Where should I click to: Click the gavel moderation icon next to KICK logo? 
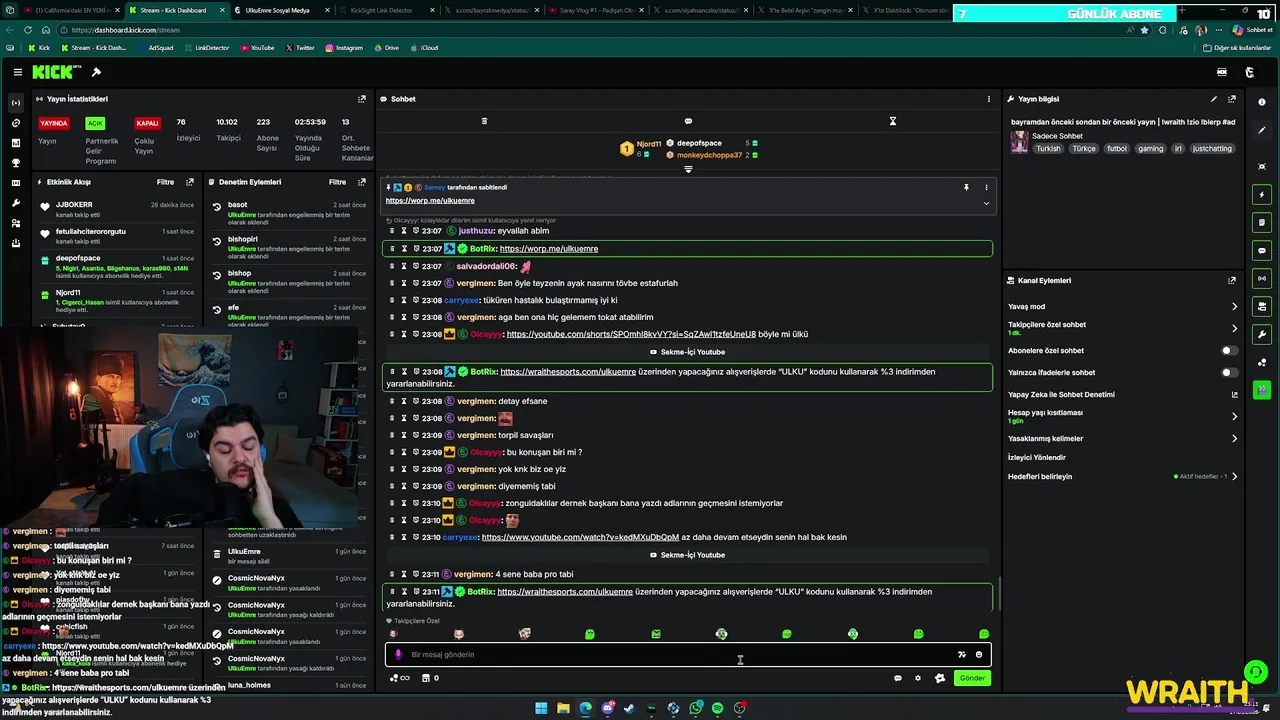pyautogui.click(x=96, y=72)
